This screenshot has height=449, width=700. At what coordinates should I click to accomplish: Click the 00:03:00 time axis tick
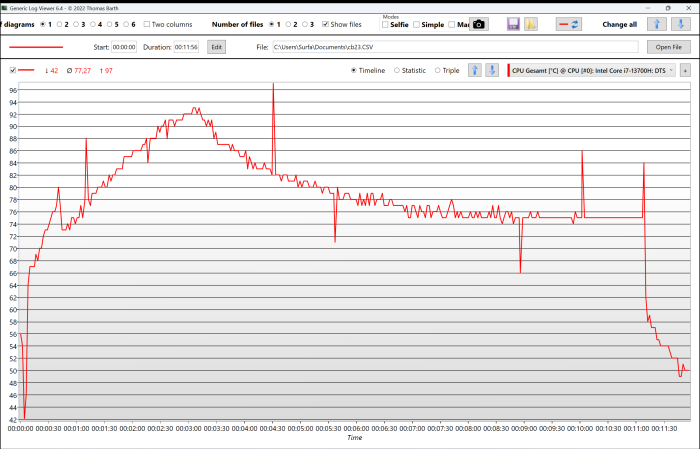click(188, 428)
